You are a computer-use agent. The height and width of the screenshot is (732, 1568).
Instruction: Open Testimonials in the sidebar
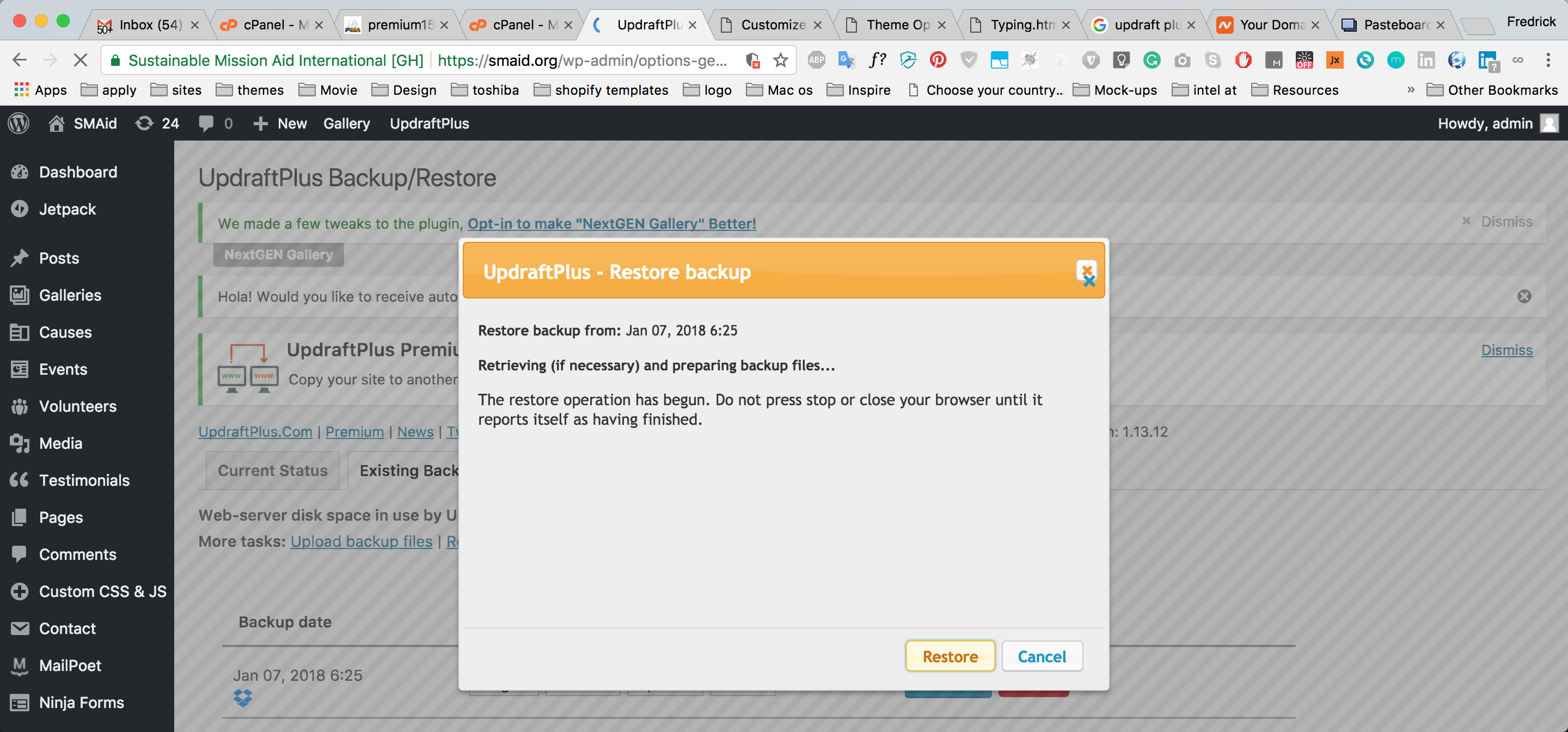(x=84, y=480)
